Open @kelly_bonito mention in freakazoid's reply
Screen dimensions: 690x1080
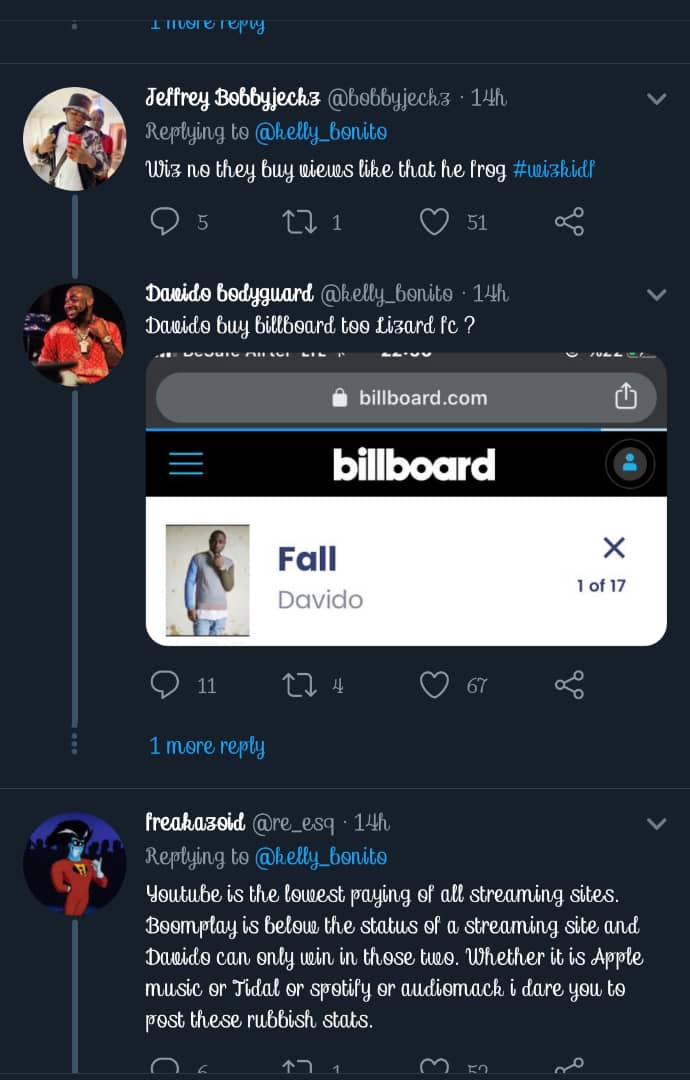[321, 857]
